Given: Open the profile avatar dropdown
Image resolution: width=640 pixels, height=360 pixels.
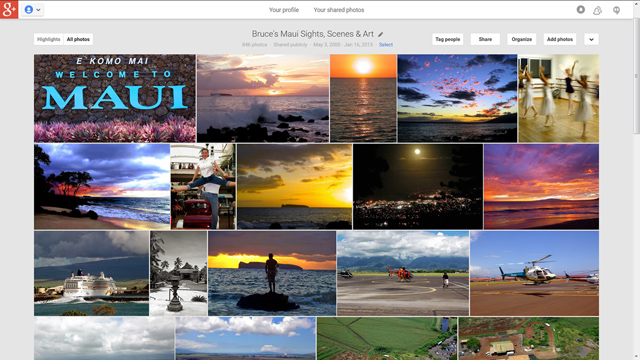Looking at the screenshot, I should [x=33, y=9].
